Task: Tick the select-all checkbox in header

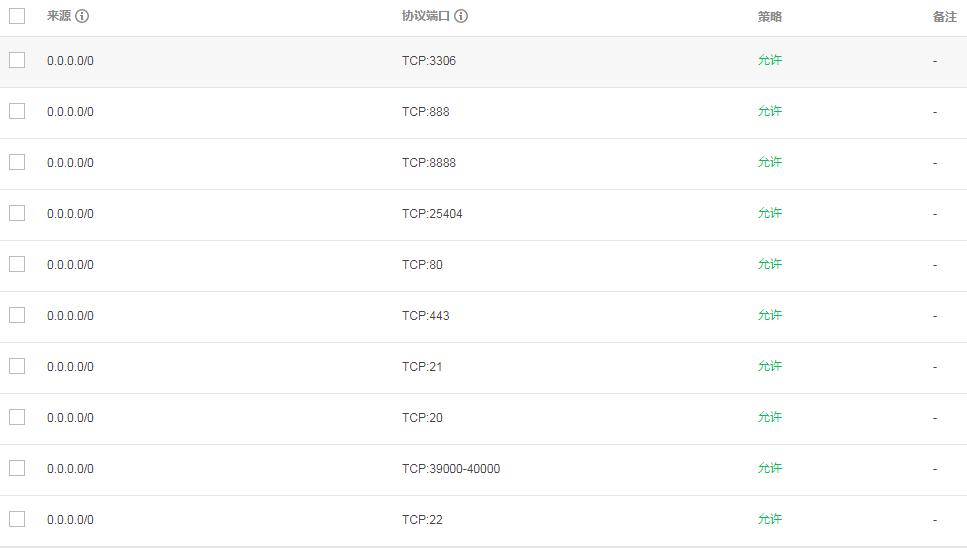Action: 17,16
